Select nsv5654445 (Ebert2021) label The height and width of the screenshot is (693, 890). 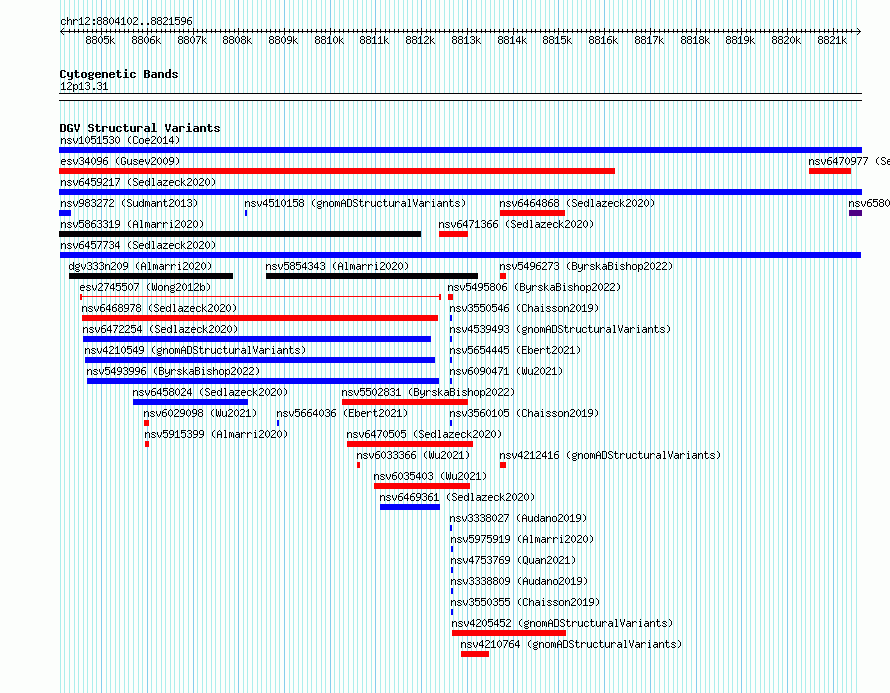click(515, 350)
